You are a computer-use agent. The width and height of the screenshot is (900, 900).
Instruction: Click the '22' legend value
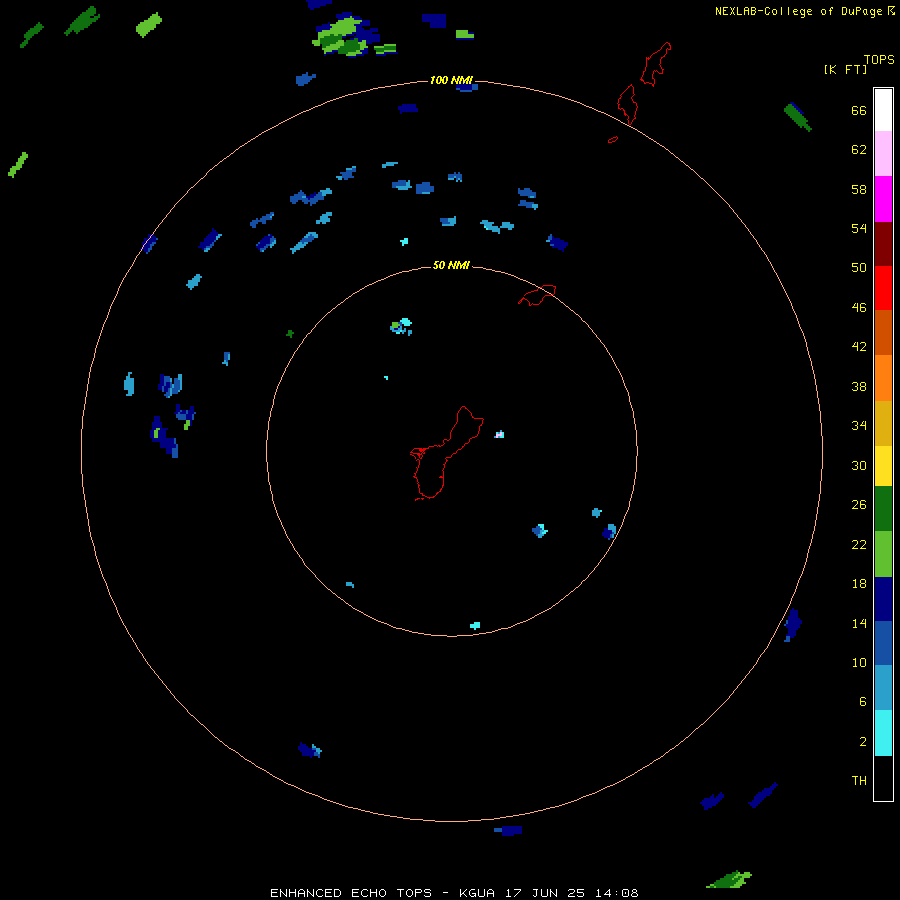coord(859,544)
